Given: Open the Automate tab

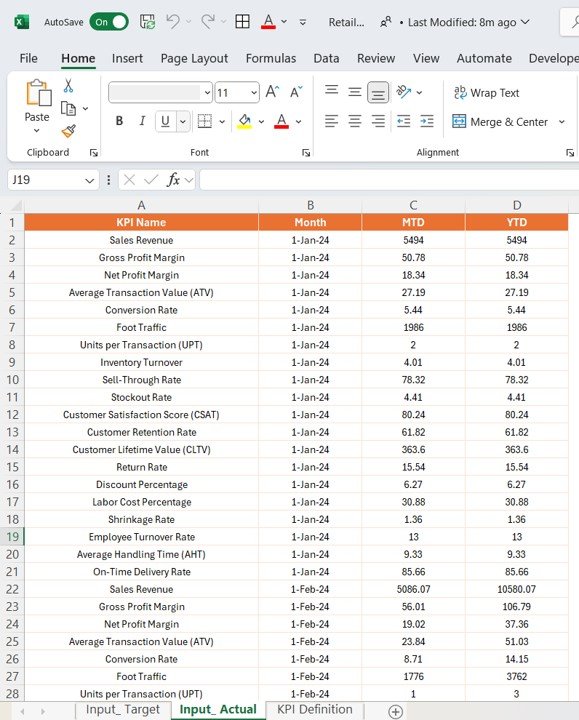Looking at the screenshot, I should [x=484, y=58].
